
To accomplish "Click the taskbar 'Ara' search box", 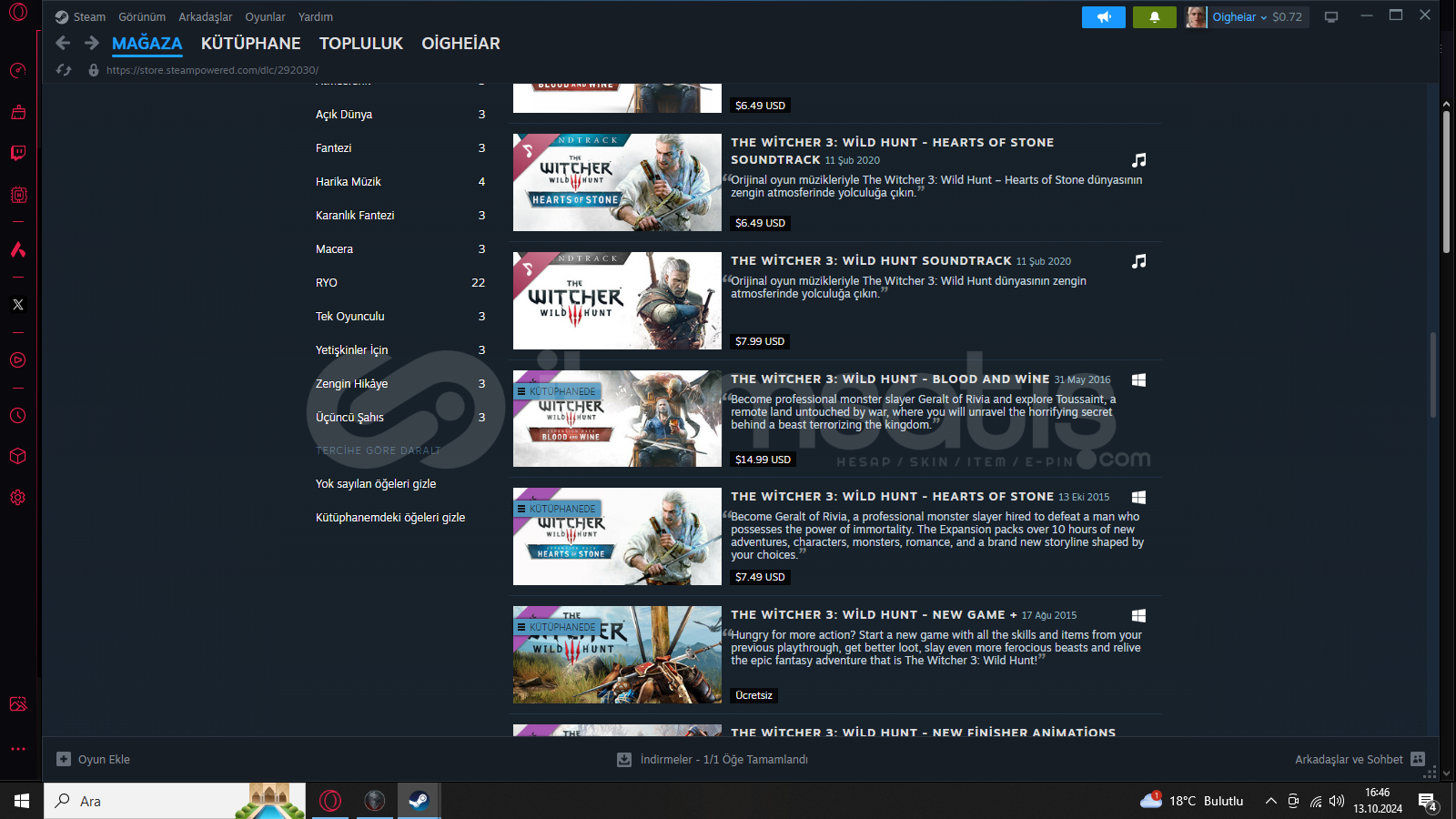I will click(x=175, y=801).
